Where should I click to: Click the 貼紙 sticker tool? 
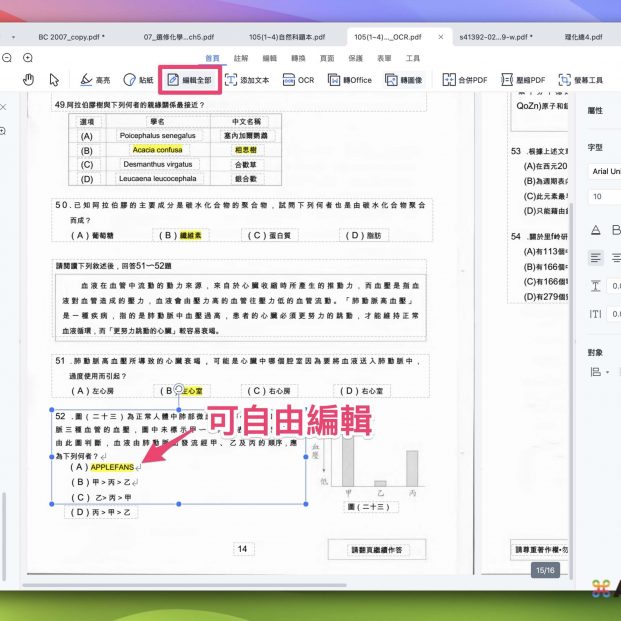tap(139, 79)
